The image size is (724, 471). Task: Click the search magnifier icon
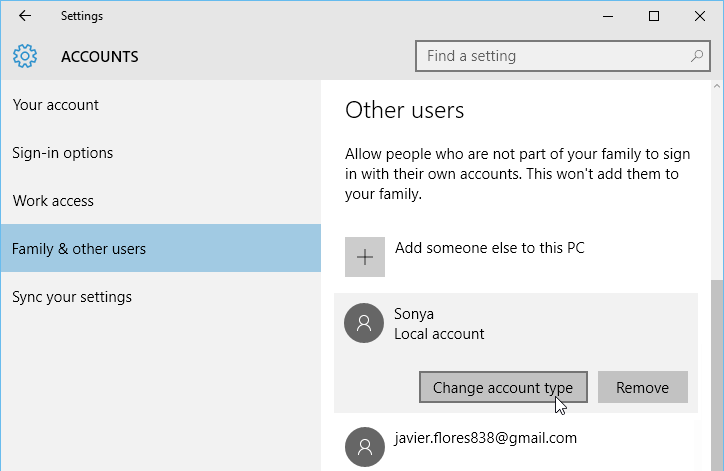click(x=696, y=56)
